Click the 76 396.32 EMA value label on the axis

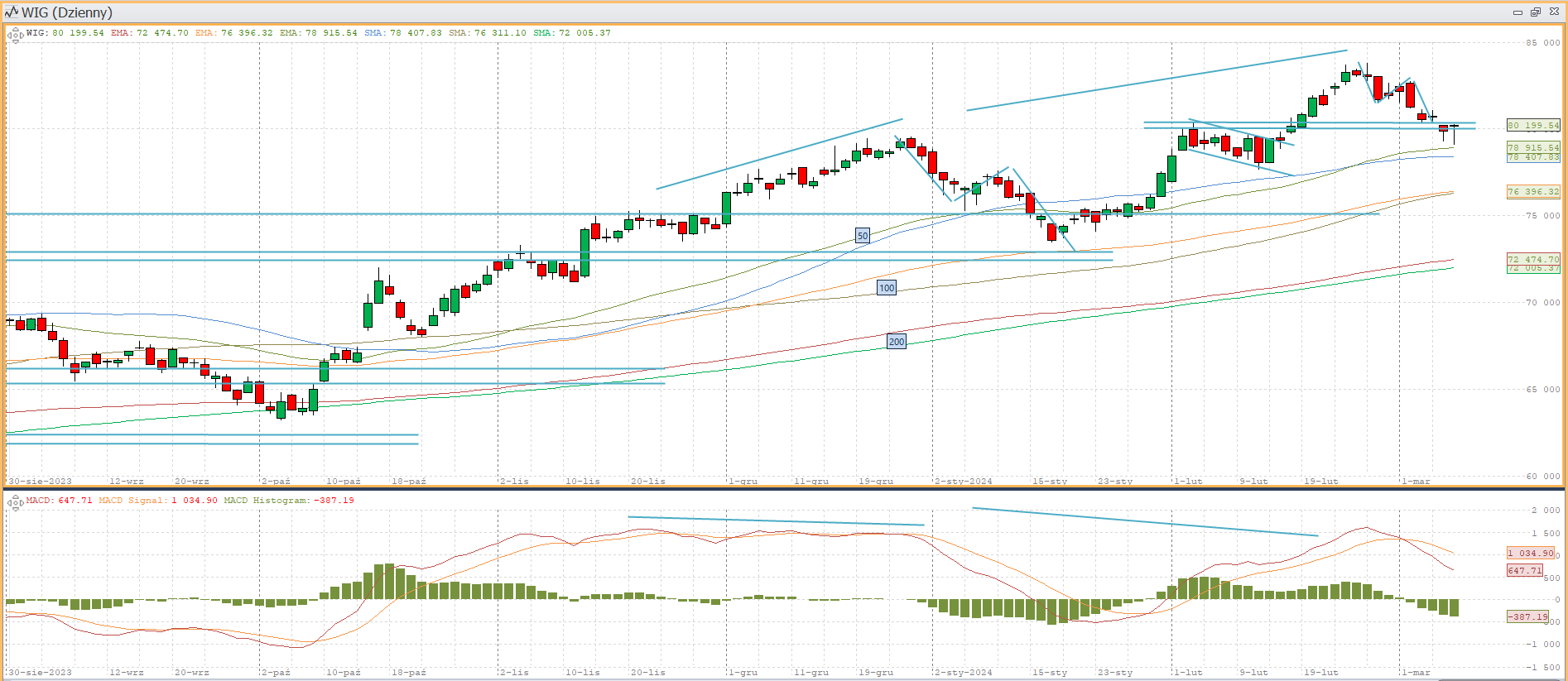point(1532,191)
